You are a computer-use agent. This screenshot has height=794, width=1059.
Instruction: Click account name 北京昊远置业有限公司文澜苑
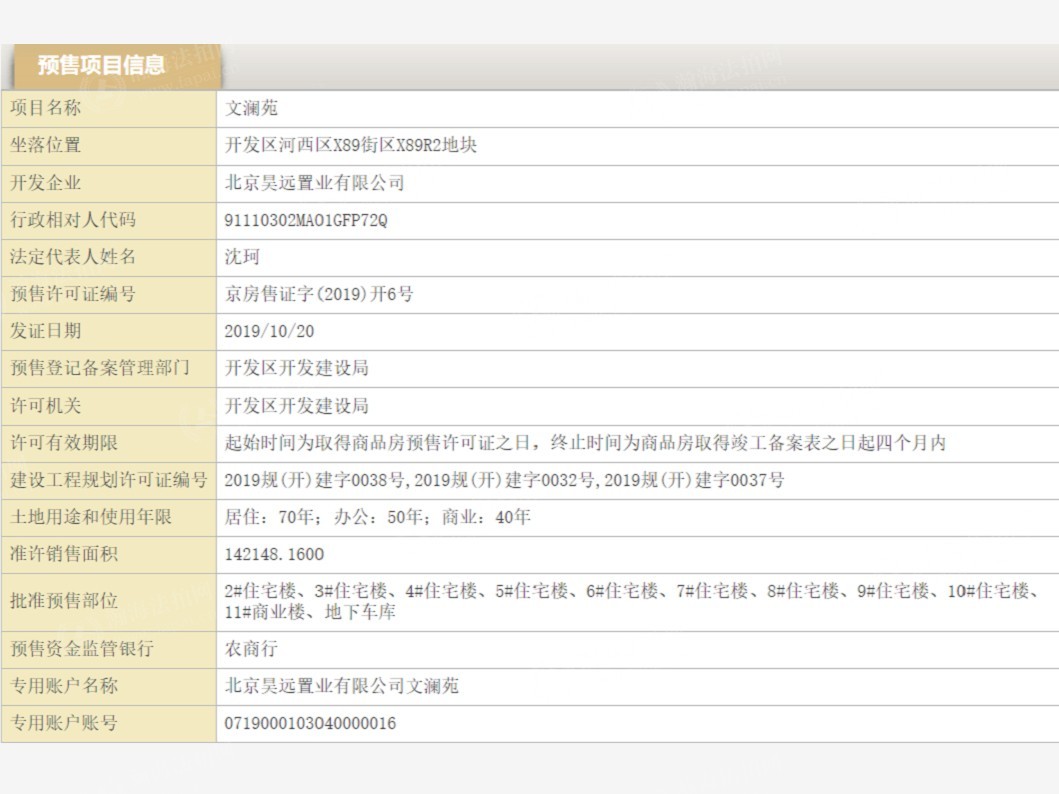[342, 686]
